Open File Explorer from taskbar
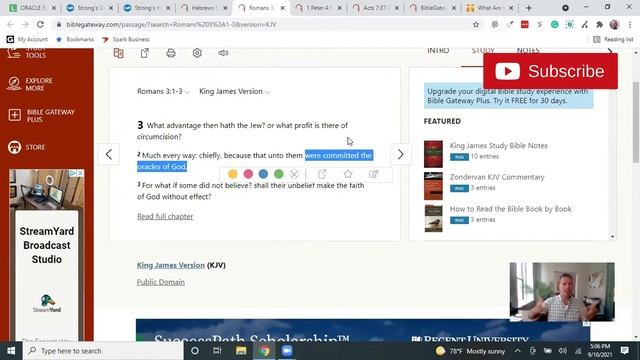This screenshot has height=360, width=640. click(x=241, y=351)
